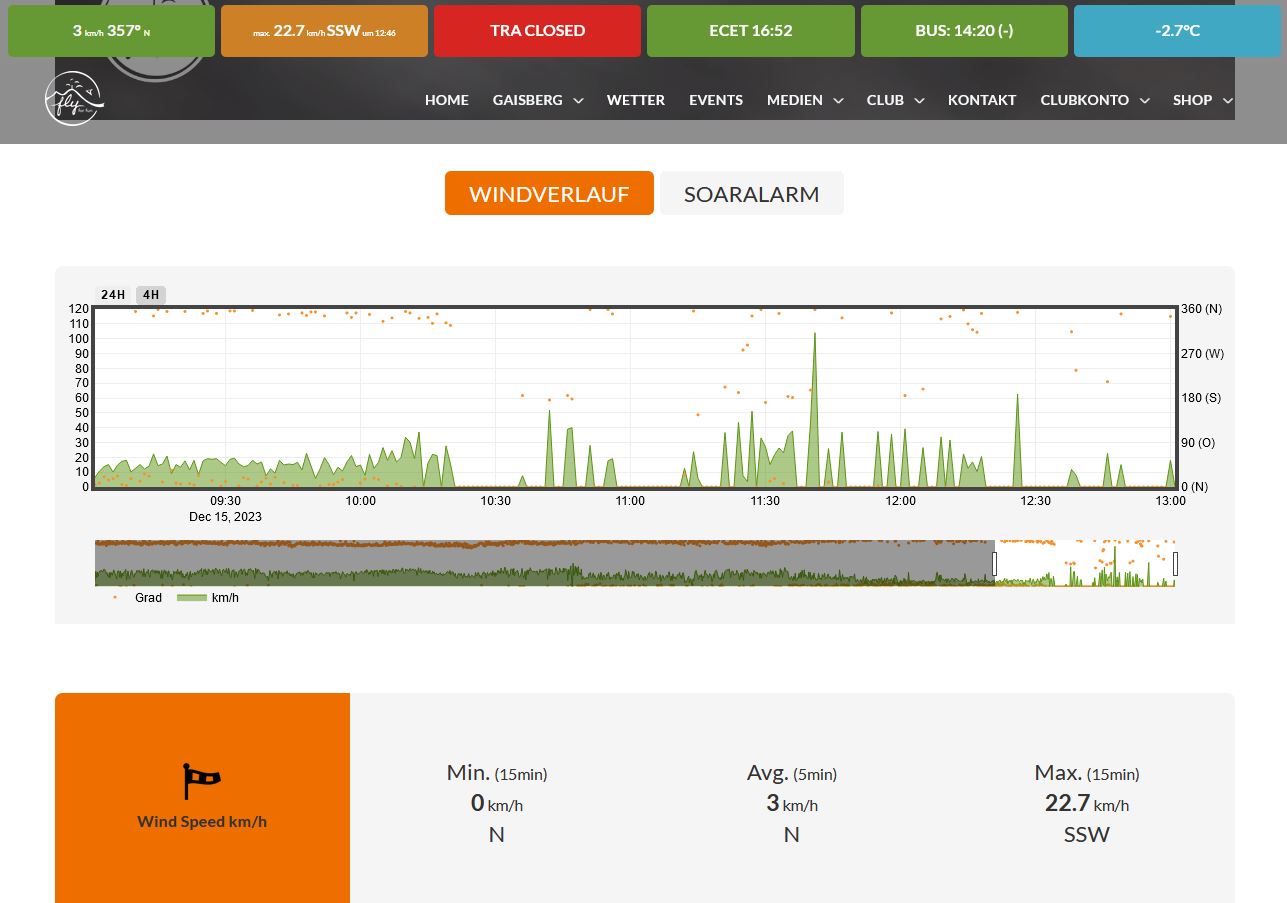Click the Dec 15, 2023 date label
The height and width of the screenshot is (903, 1287).
pos(225,517)
